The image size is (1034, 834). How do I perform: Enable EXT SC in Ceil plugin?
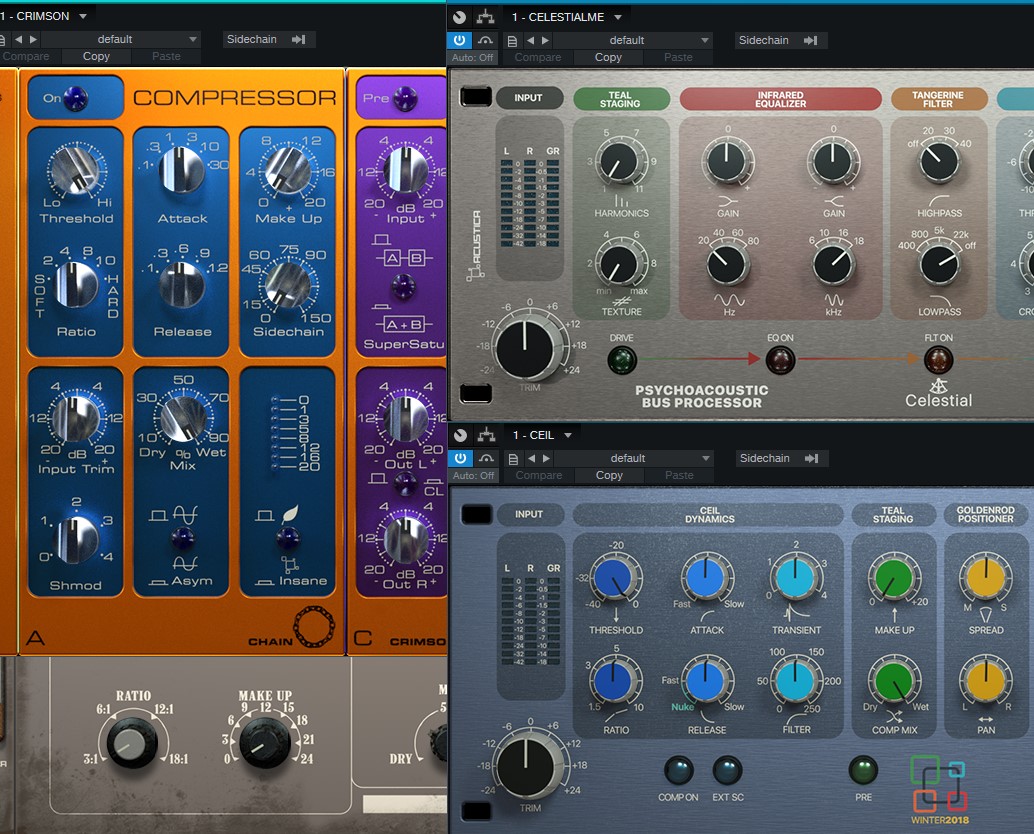tap(727, 770)
